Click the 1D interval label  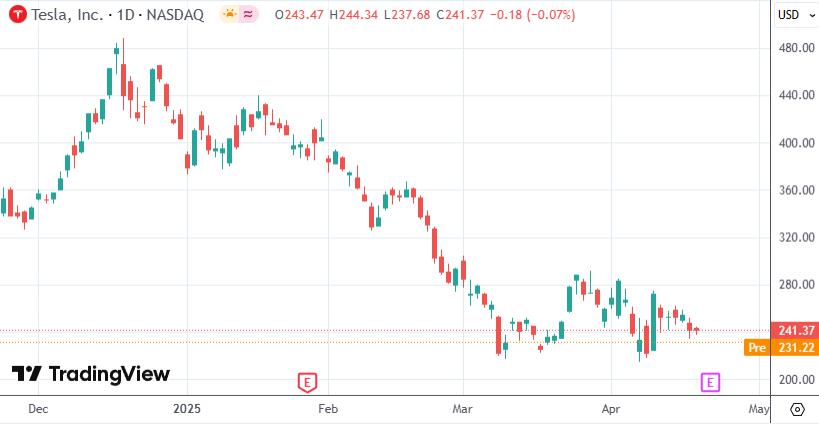coord(125,15)
